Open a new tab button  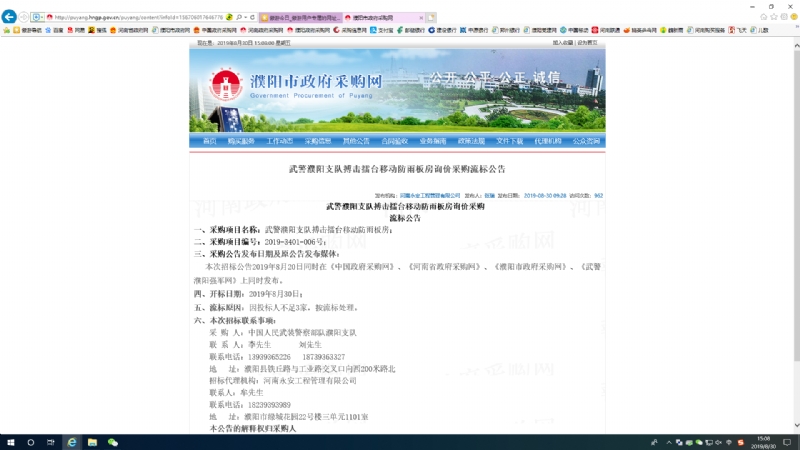(431, 17)
